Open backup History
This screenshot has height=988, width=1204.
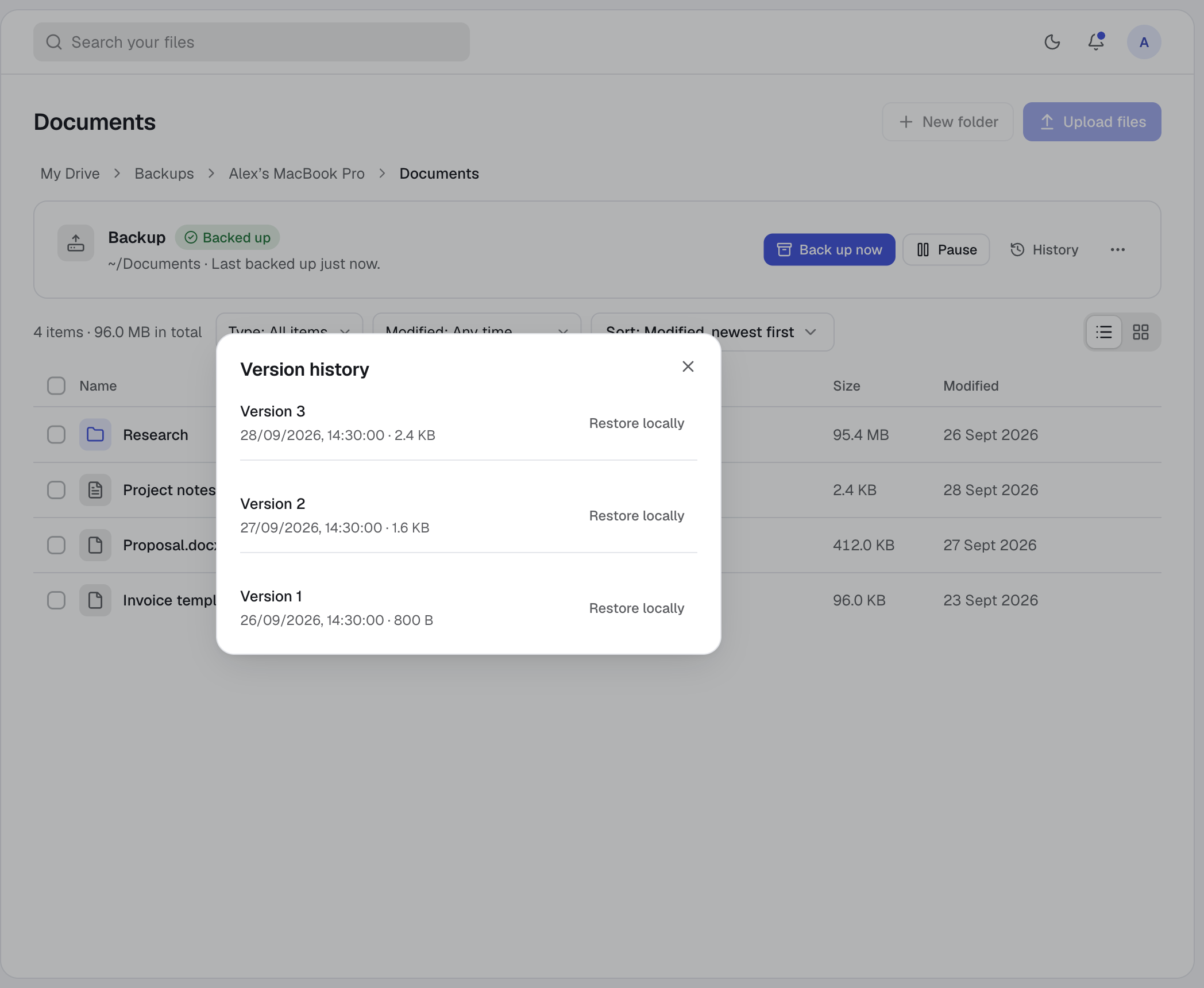[x=1044, y=249]
